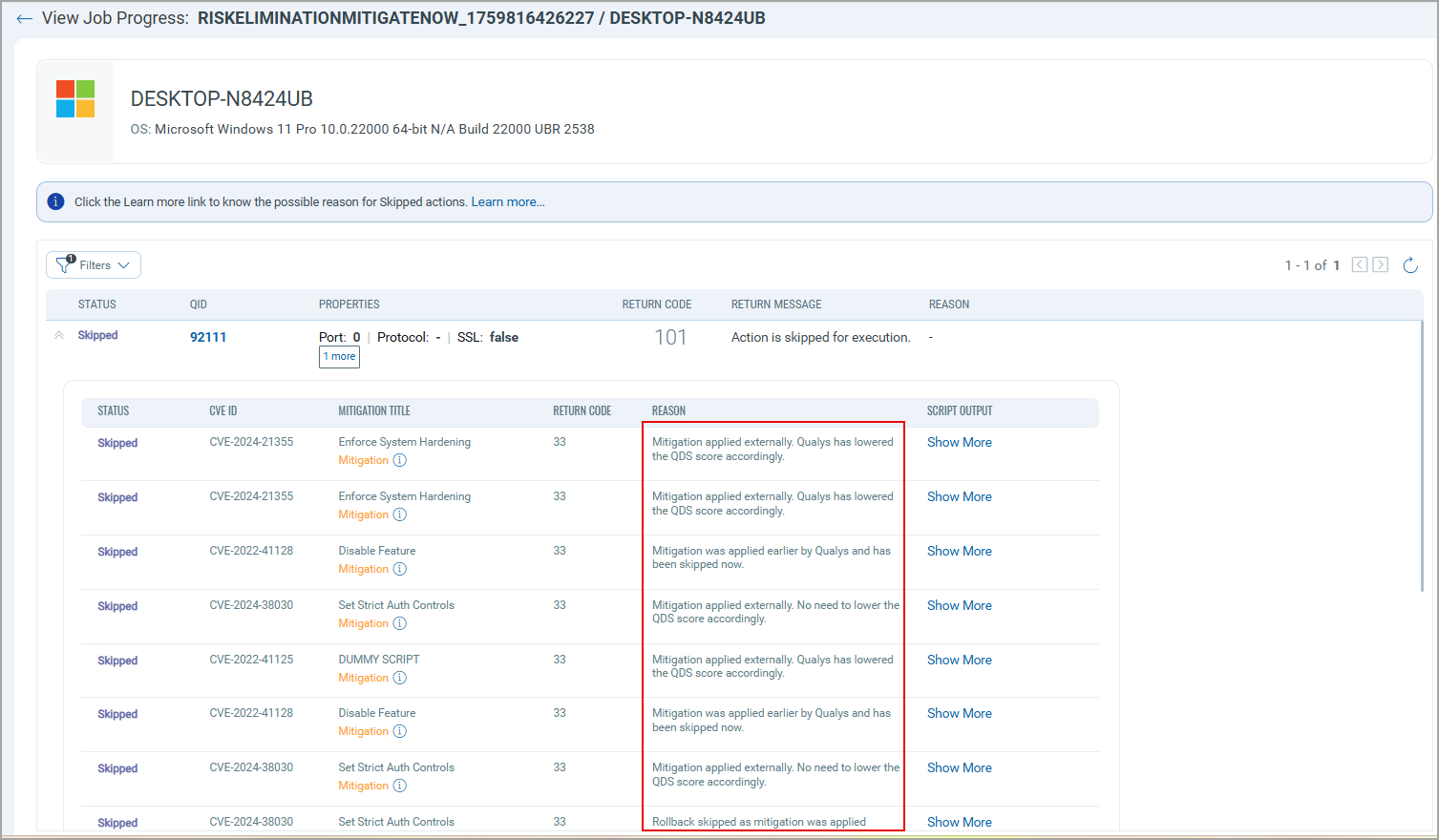Open the Filters dropdown
The height and width of the screenshot is (840, 1439).
[94, 265]
